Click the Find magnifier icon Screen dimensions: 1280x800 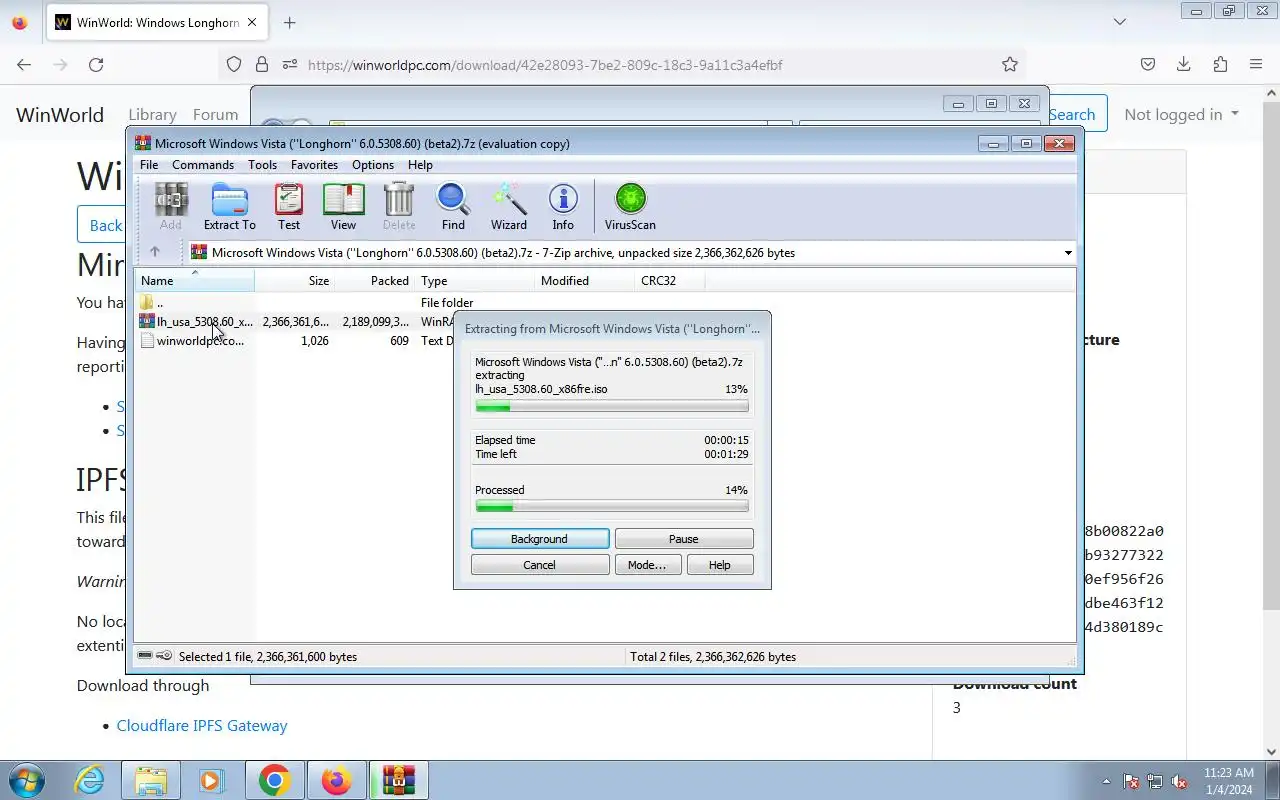coord(453,207)
